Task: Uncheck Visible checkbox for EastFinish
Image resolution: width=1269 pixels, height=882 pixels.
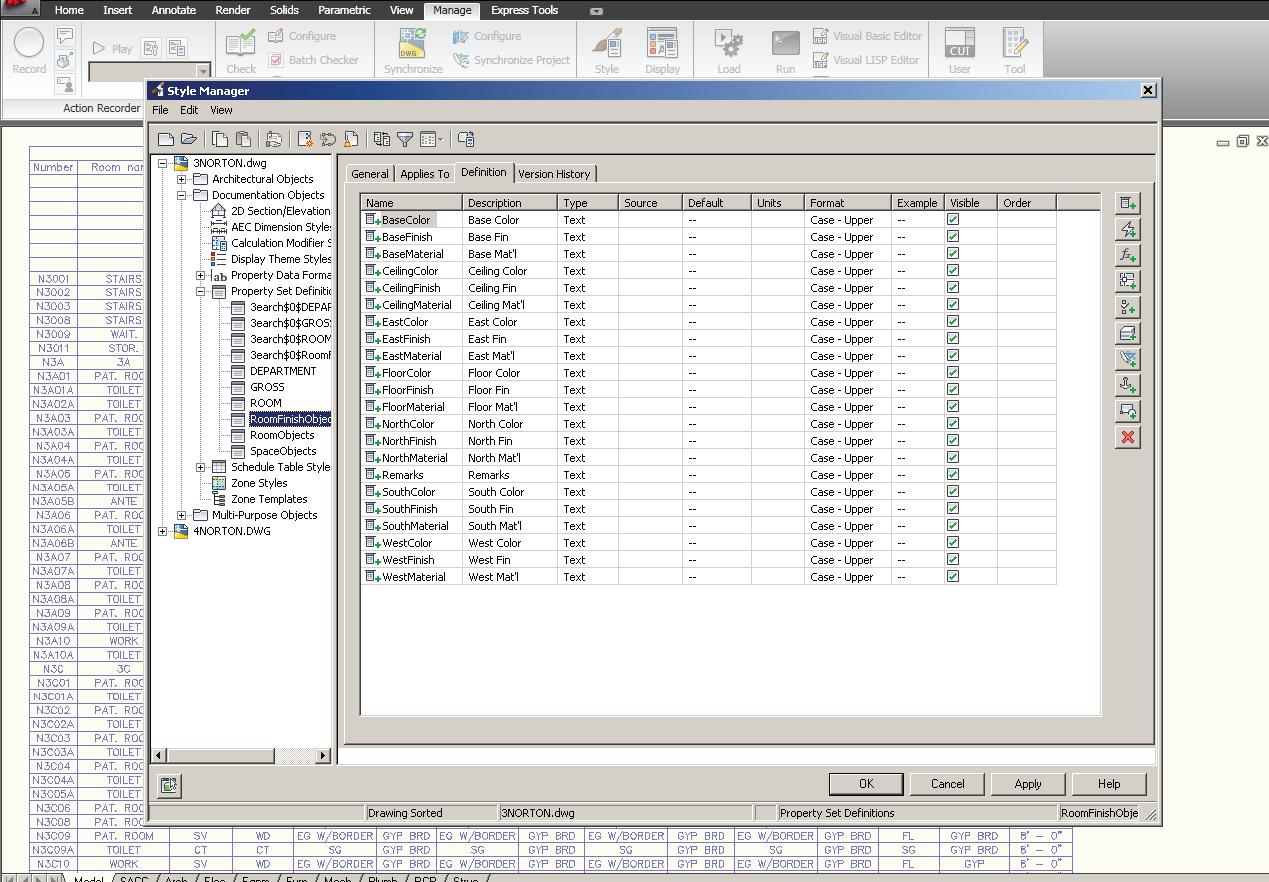Action: coord(953,338)
